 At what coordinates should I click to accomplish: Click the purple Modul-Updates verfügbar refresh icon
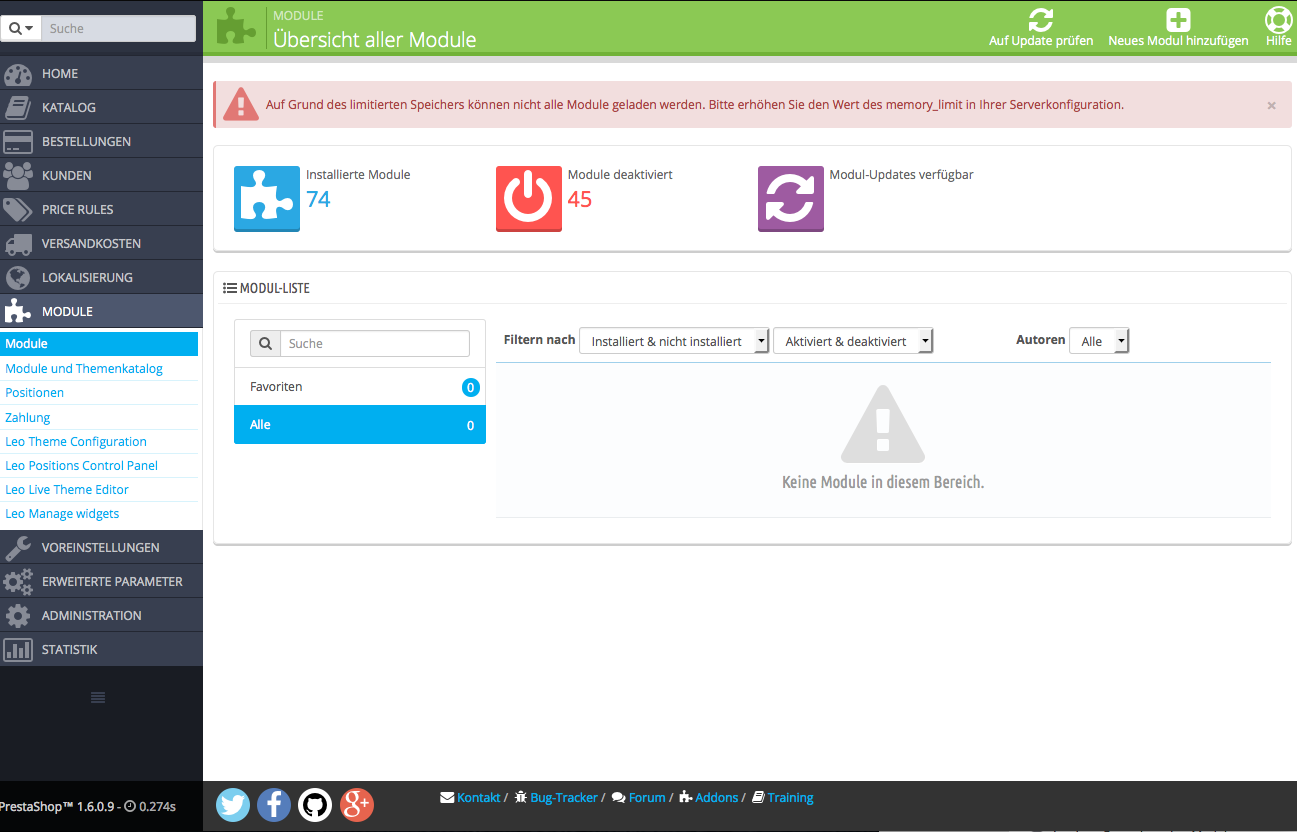pyautogui.click(x=791, y=199)
